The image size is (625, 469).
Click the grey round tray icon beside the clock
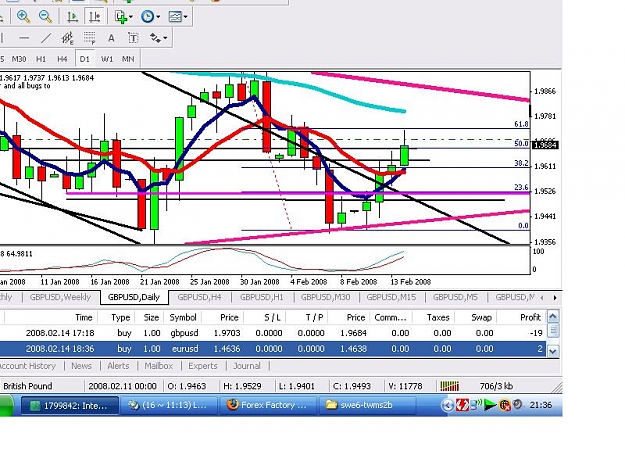[517, 404]
